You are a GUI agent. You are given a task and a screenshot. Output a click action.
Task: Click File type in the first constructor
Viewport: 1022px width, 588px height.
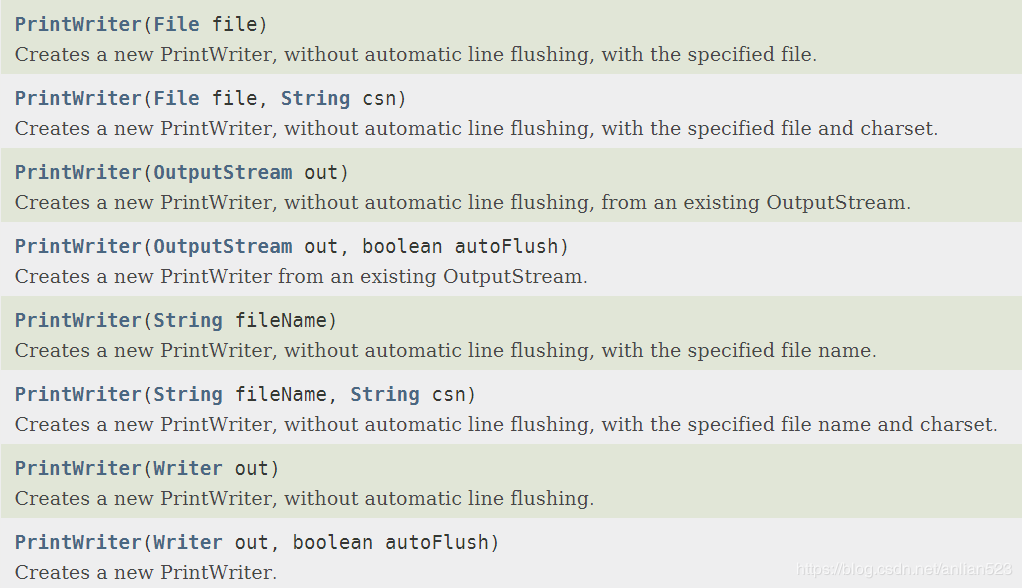176,25
